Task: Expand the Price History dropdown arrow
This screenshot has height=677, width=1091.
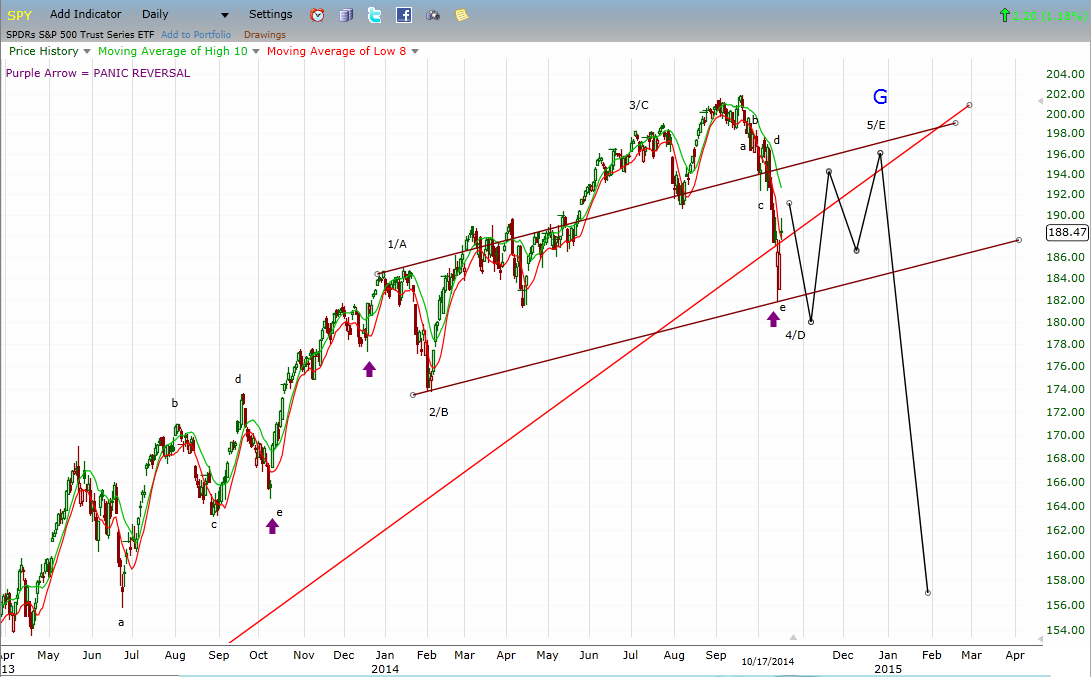Action: coord(87,51)
